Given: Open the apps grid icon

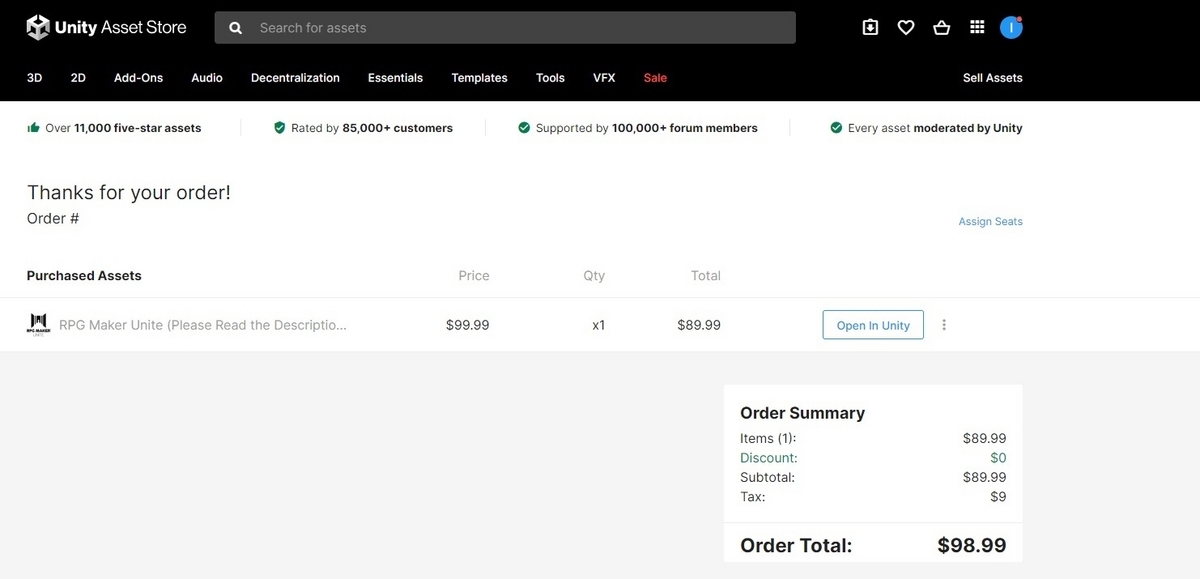Looking at the screenshot, I should click(x=977, y=28).
